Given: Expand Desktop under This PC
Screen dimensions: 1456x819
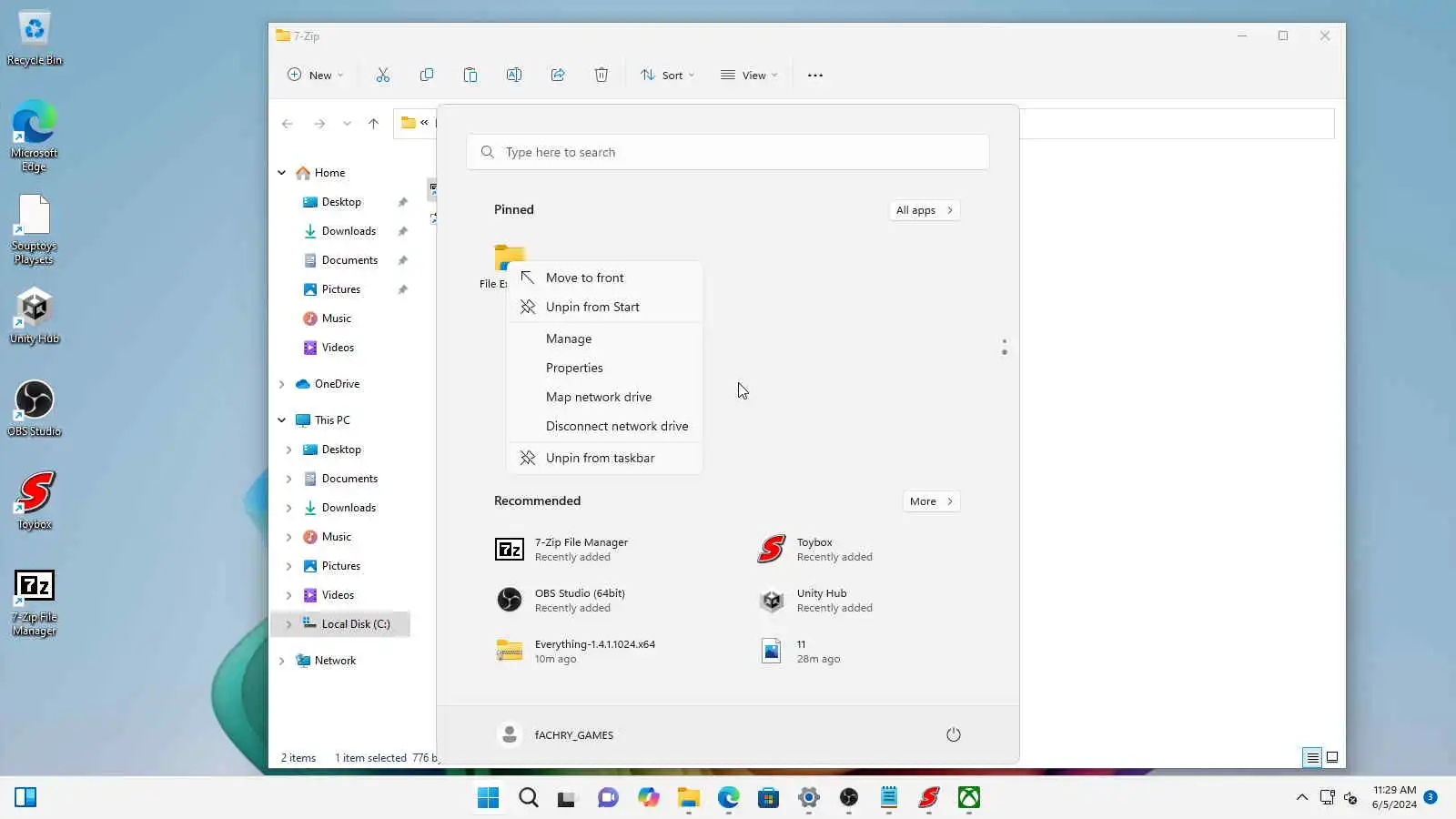Looking at the screenshot, I should [x=289, y=450].
